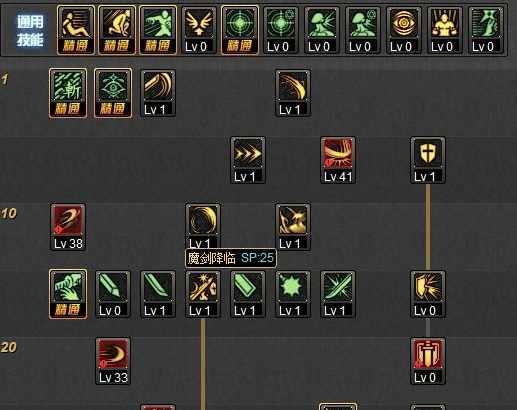The image size is (517, 410).
Task: Select the golden crescent ring Lv 1 skill
Action: click(x=203, y=225)
